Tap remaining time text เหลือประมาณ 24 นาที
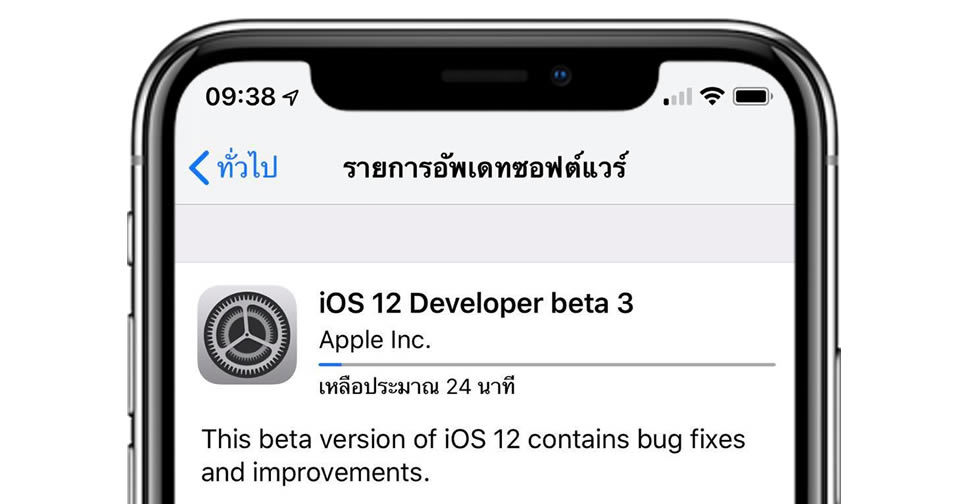The height and width of the screenshot is (504, 968). pos(417,387)
